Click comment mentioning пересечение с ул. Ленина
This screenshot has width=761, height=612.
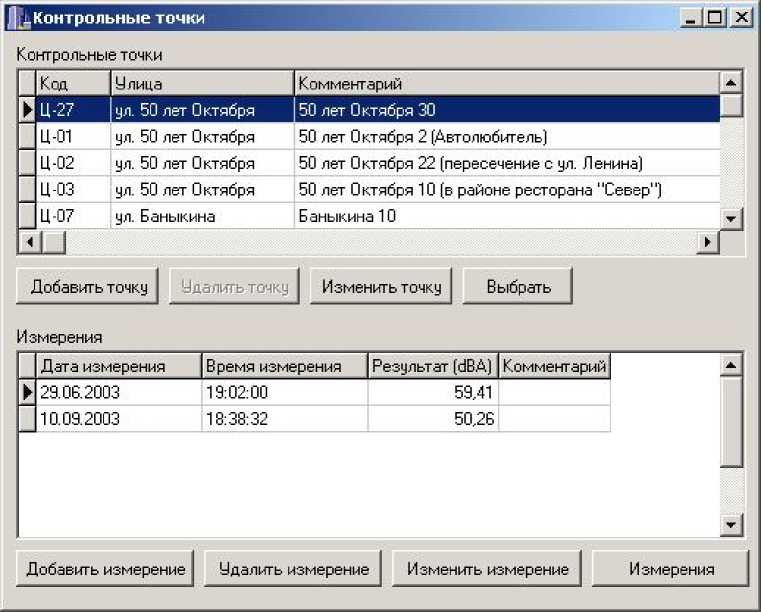[507, 163]
